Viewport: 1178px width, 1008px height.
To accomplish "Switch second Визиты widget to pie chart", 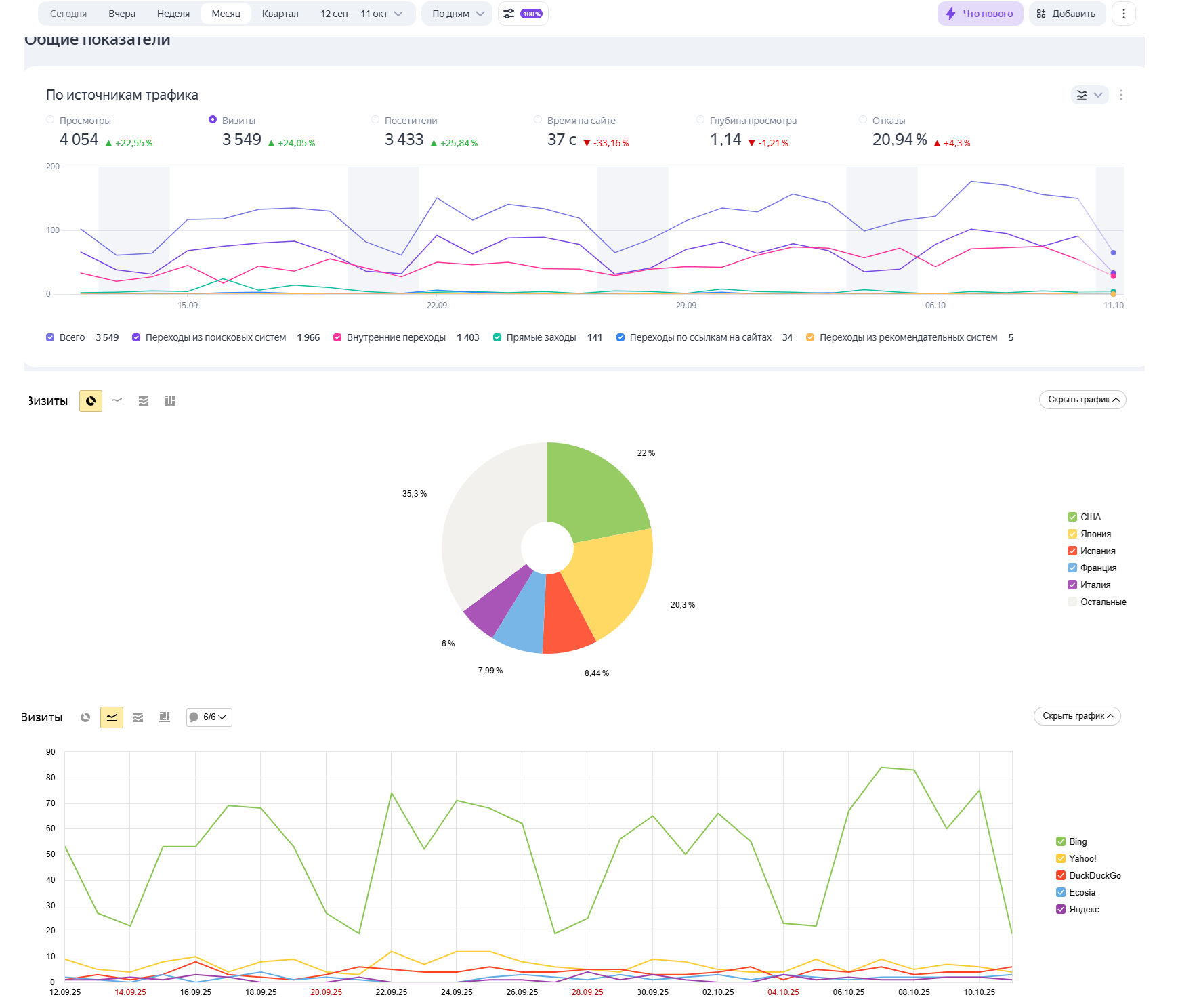I will click(x=85, y=717).
